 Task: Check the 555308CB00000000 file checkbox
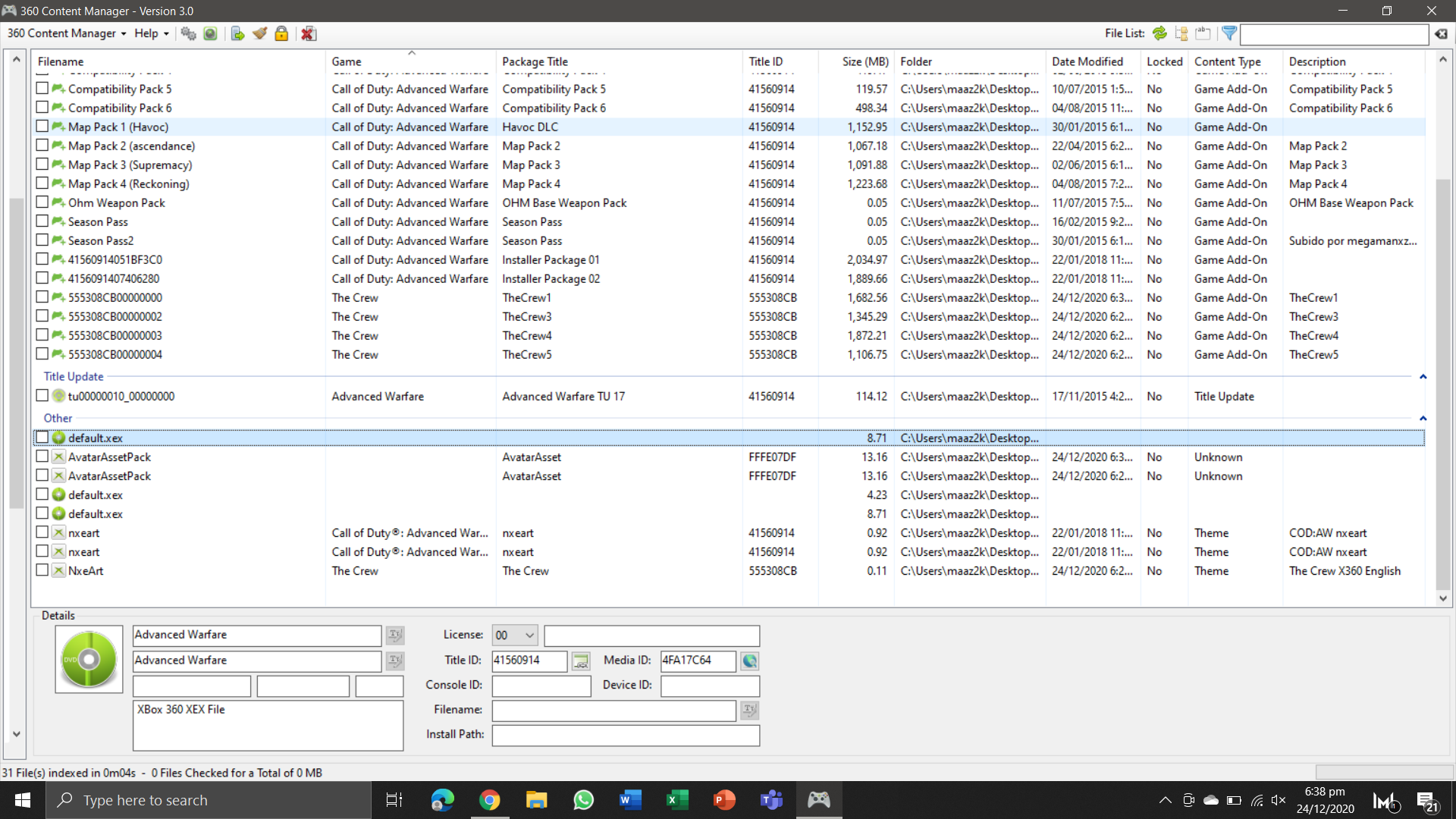pyautogui.click(x=42, y=297)
